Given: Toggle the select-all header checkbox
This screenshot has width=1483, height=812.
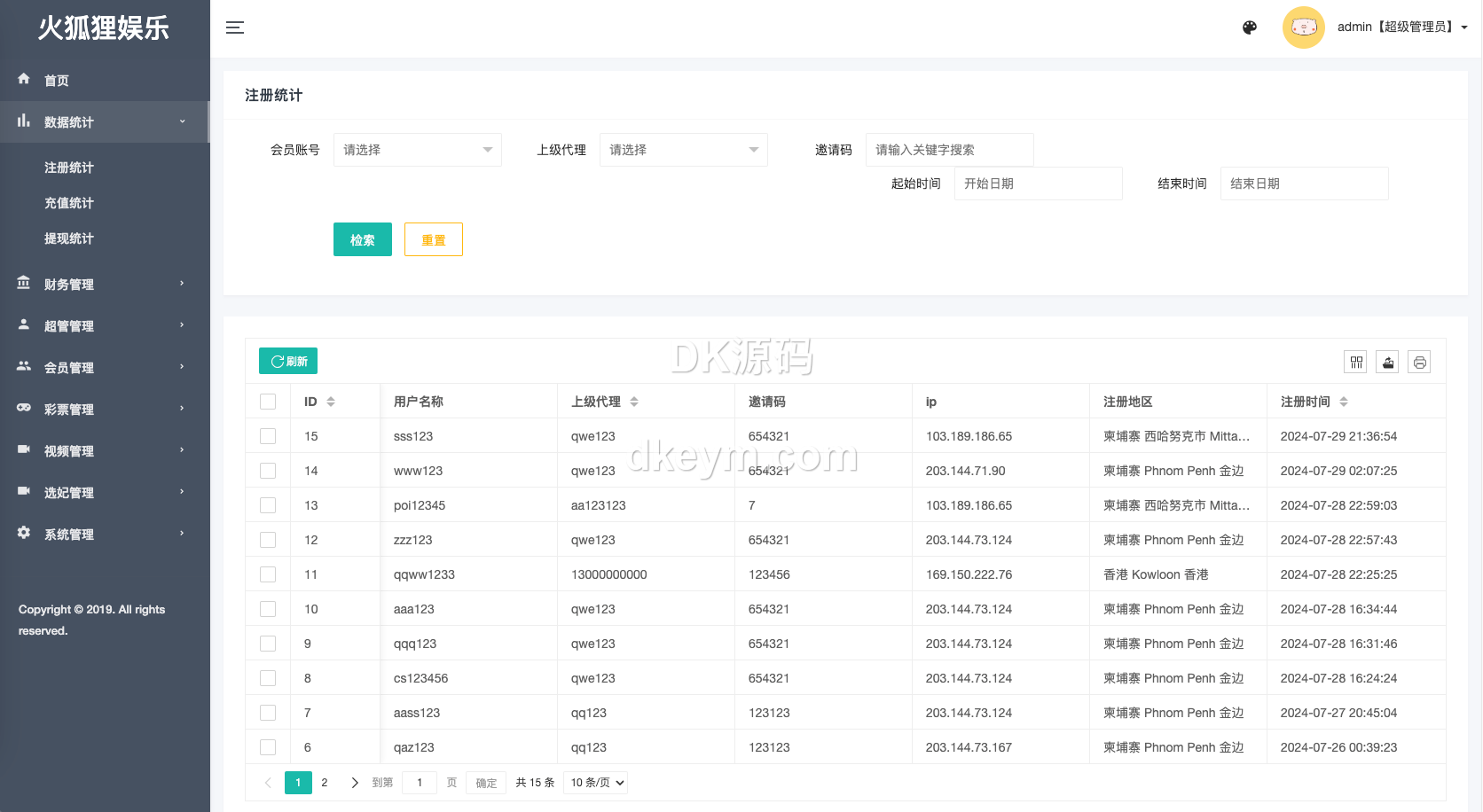Looking at the screenshot, I should coord(268,402).
